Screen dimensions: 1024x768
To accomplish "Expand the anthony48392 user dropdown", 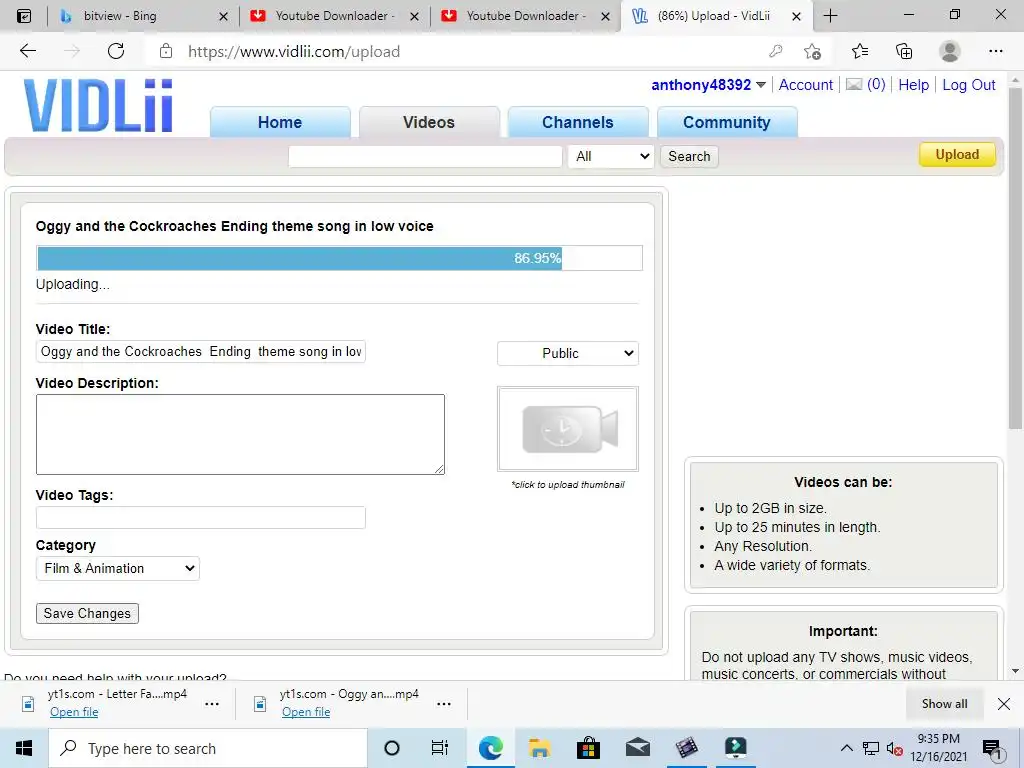I will pyautogui.click(x=761, y=85).
